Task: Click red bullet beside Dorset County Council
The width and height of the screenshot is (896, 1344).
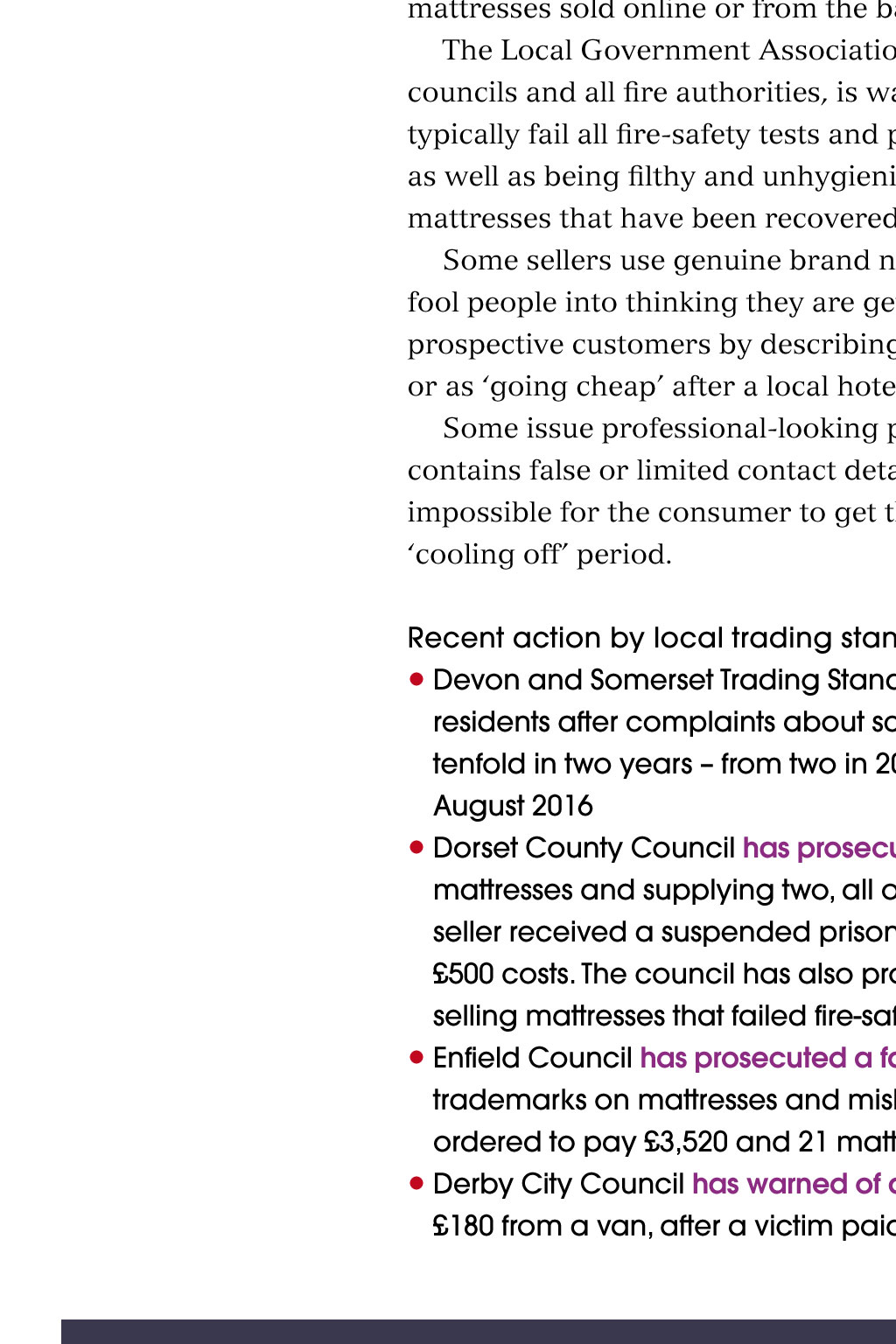Action: click(x=416, y=848)
